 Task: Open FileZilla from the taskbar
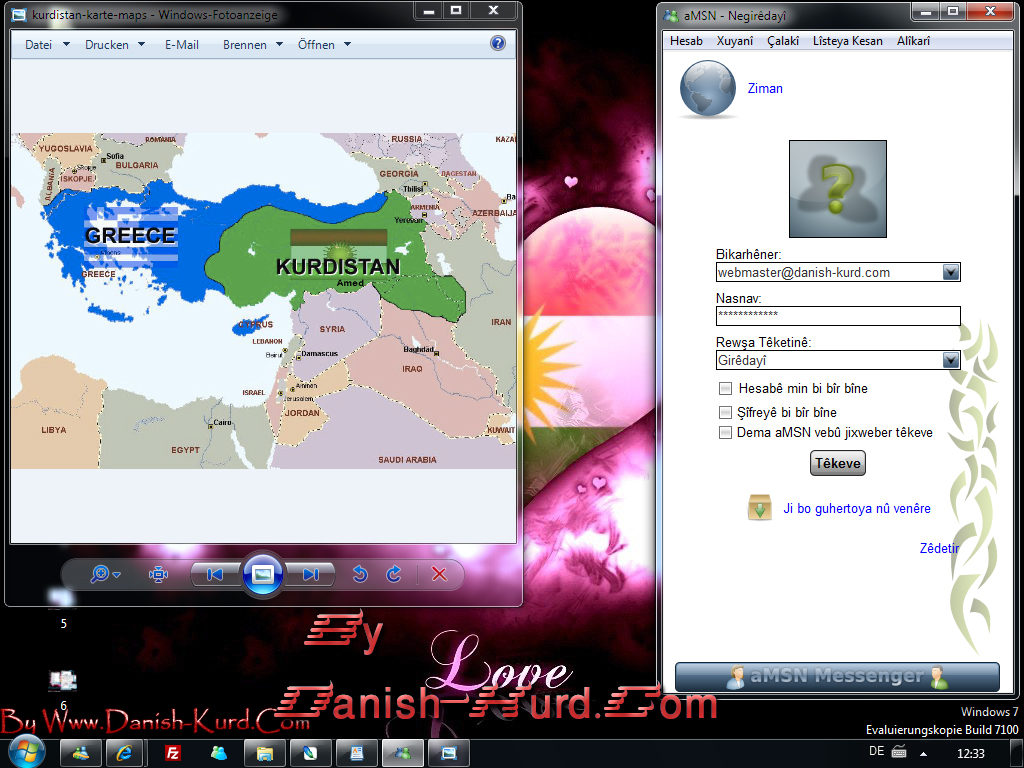172,754
